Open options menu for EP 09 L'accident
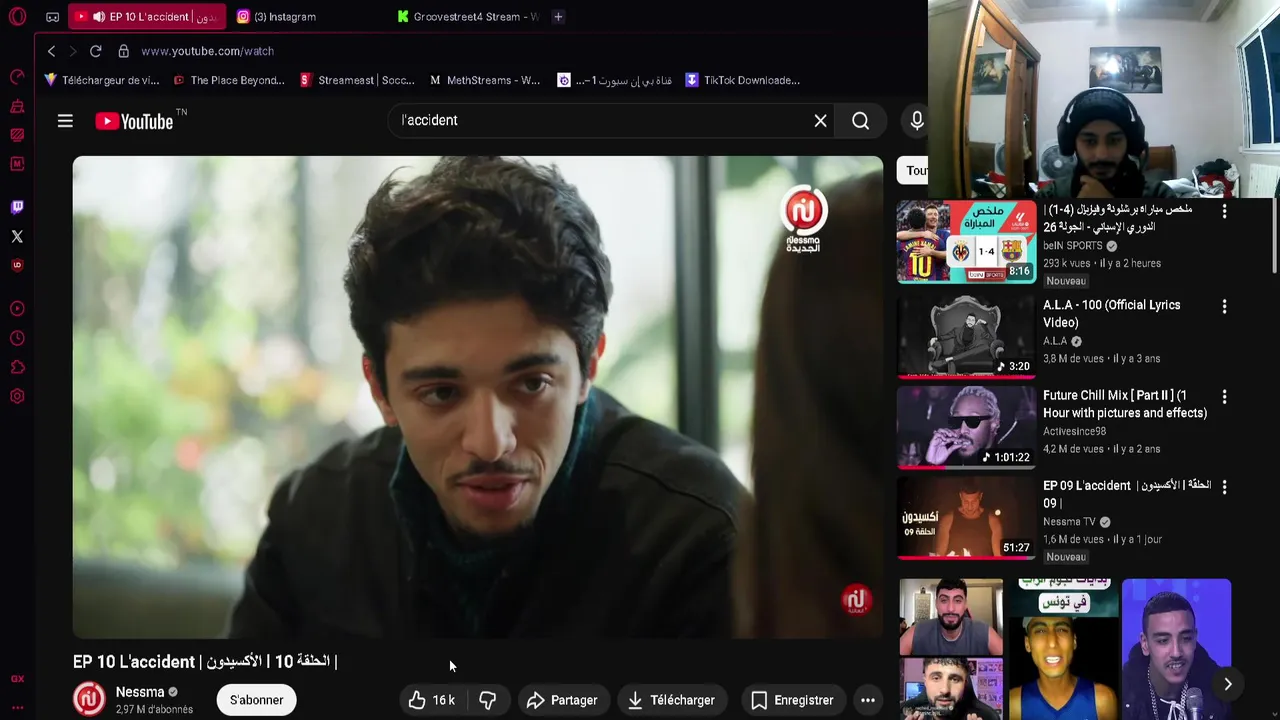 1224,487
